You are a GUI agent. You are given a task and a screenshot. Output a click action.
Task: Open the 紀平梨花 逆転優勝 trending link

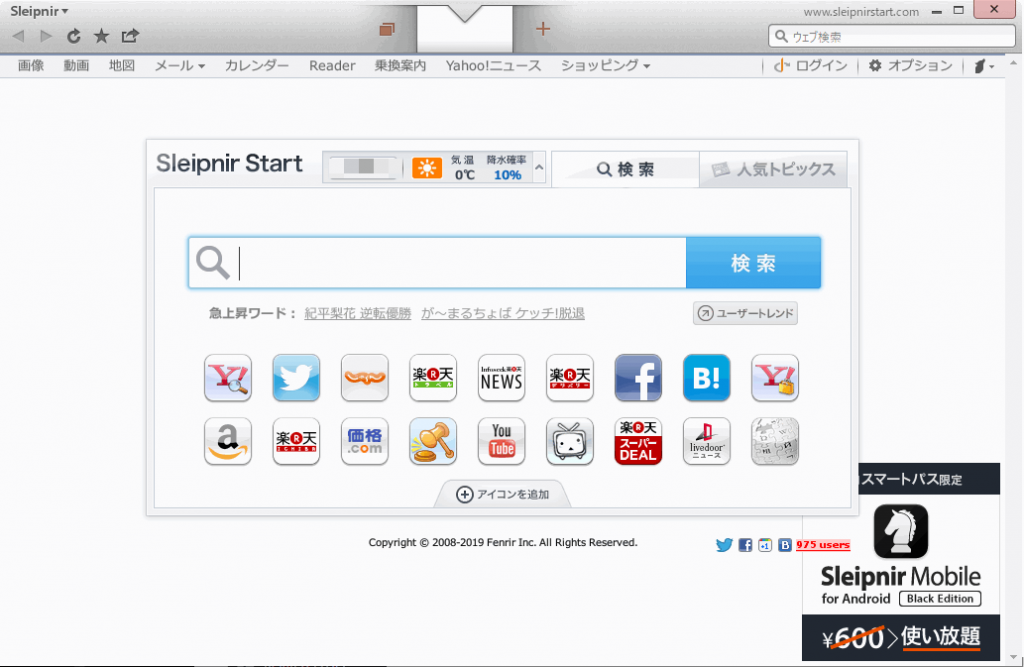358,314
